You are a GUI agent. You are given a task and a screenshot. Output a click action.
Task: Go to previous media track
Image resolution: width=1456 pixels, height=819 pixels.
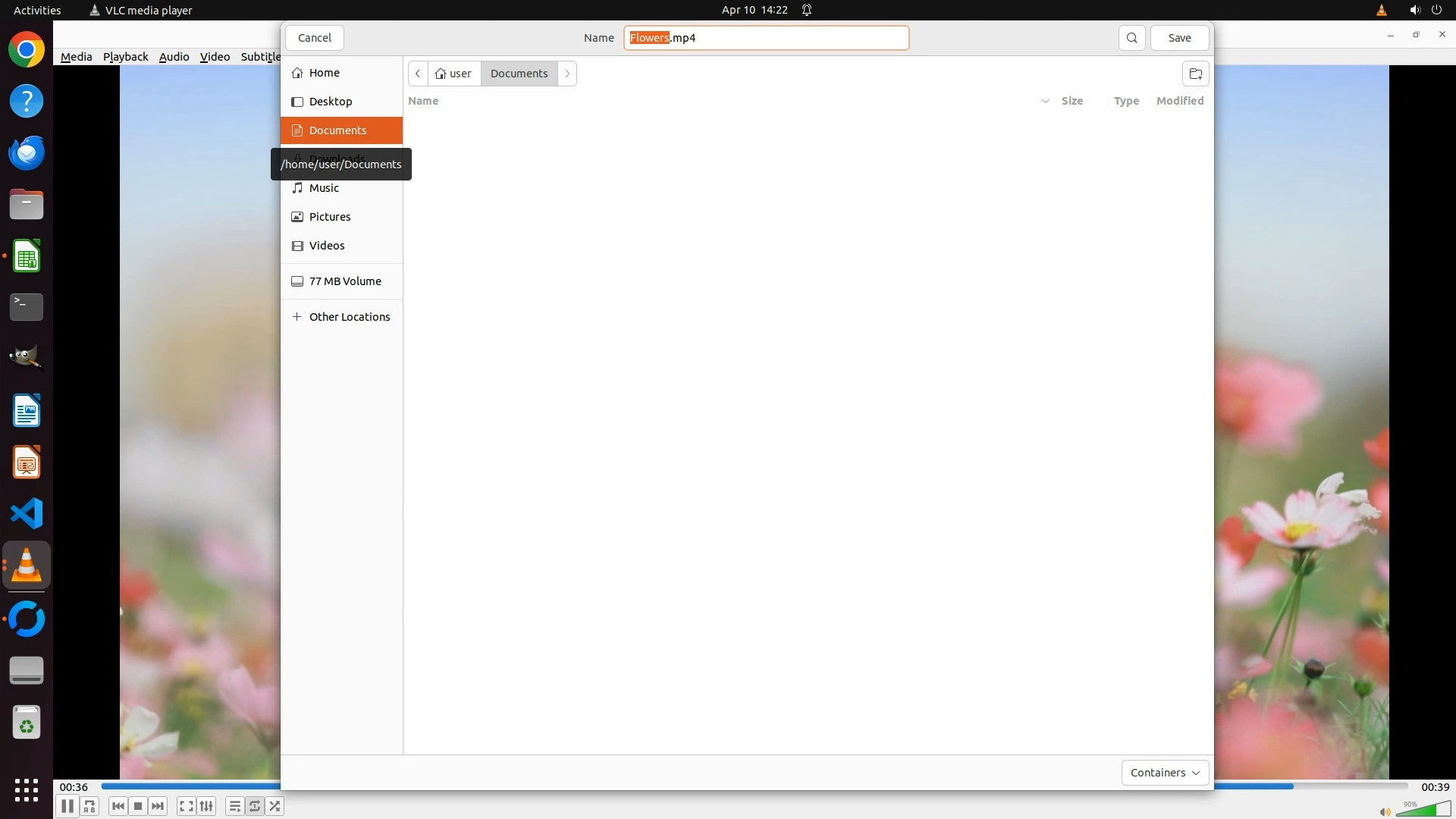point(118,806)
